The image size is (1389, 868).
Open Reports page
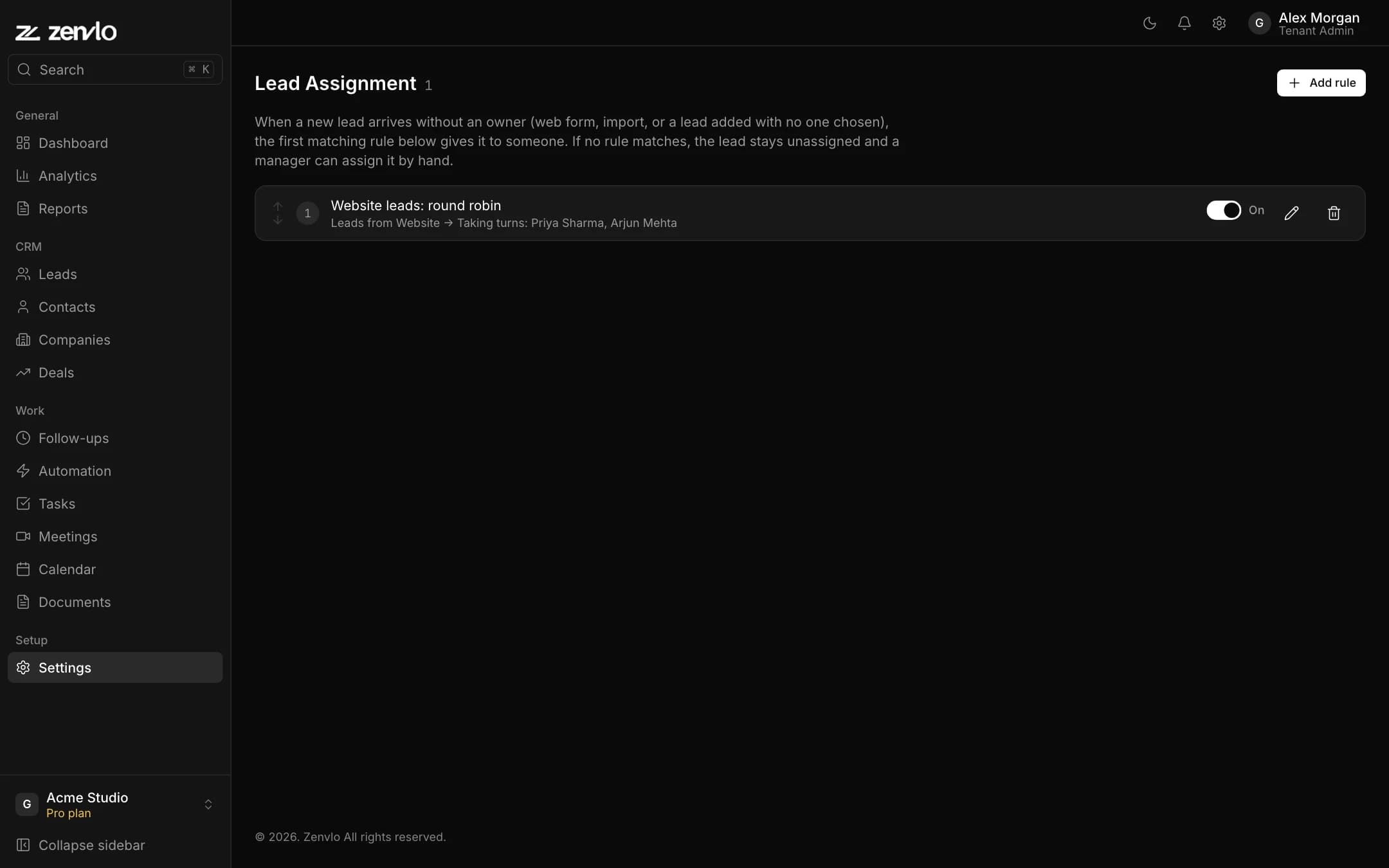point(115,208)
